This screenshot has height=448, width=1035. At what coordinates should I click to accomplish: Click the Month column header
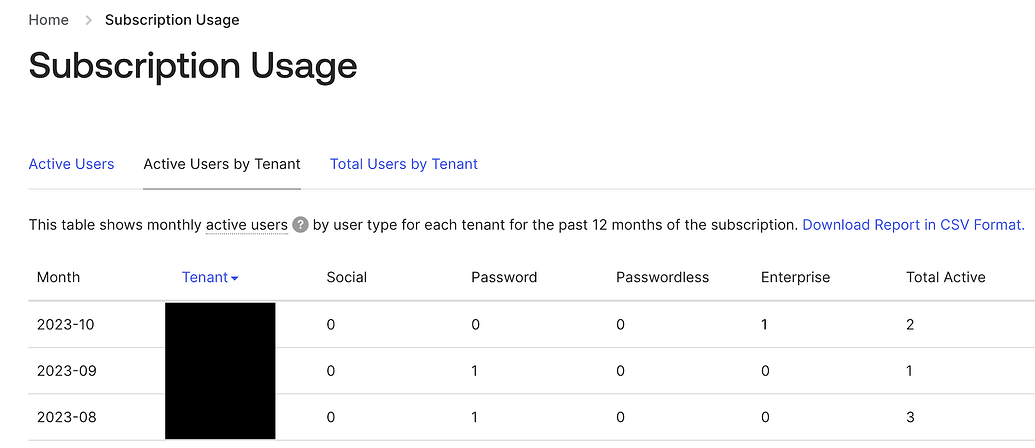point(58,277)
